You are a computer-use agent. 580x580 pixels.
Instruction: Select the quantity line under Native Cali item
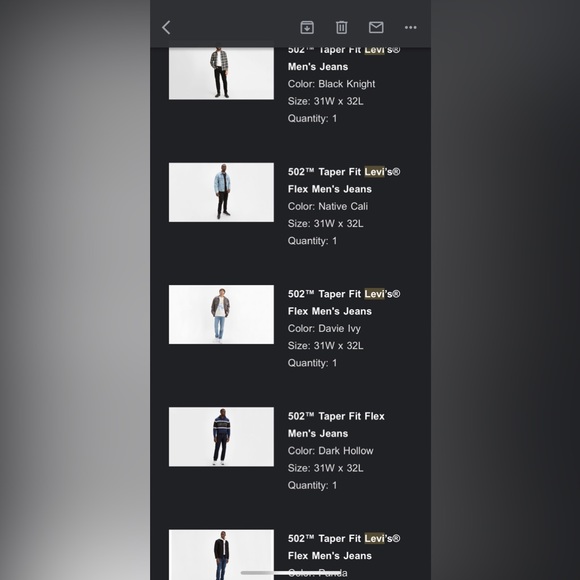[x=313, y=241]
